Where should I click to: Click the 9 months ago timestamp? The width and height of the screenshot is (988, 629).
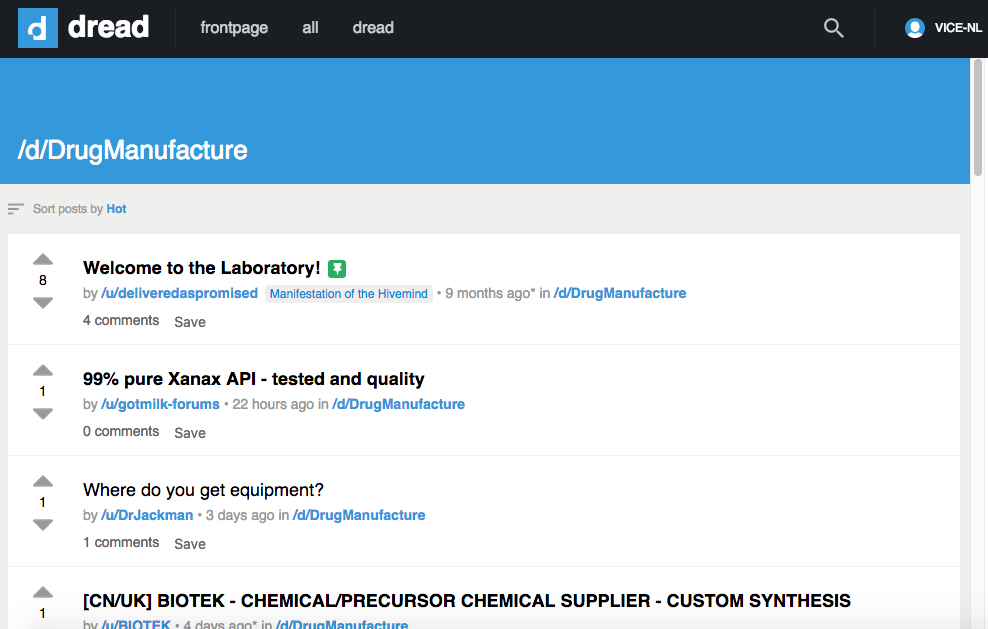(490, 293)
